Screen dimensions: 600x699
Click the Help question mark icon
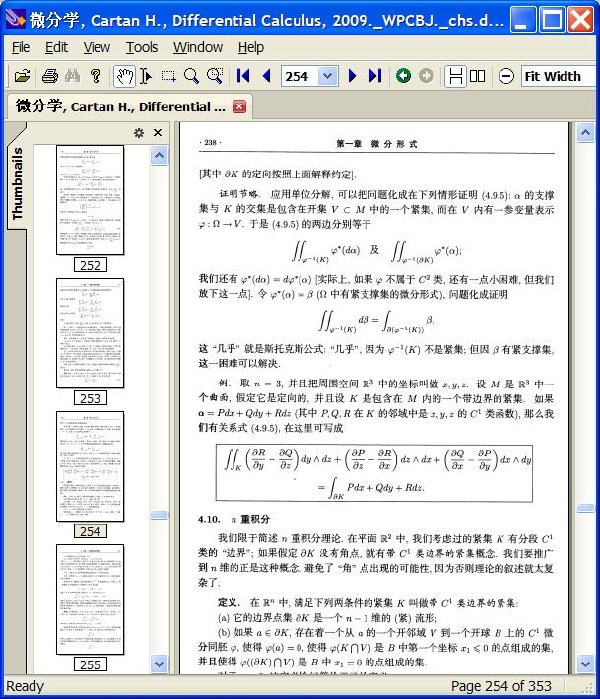coord(95,76)
